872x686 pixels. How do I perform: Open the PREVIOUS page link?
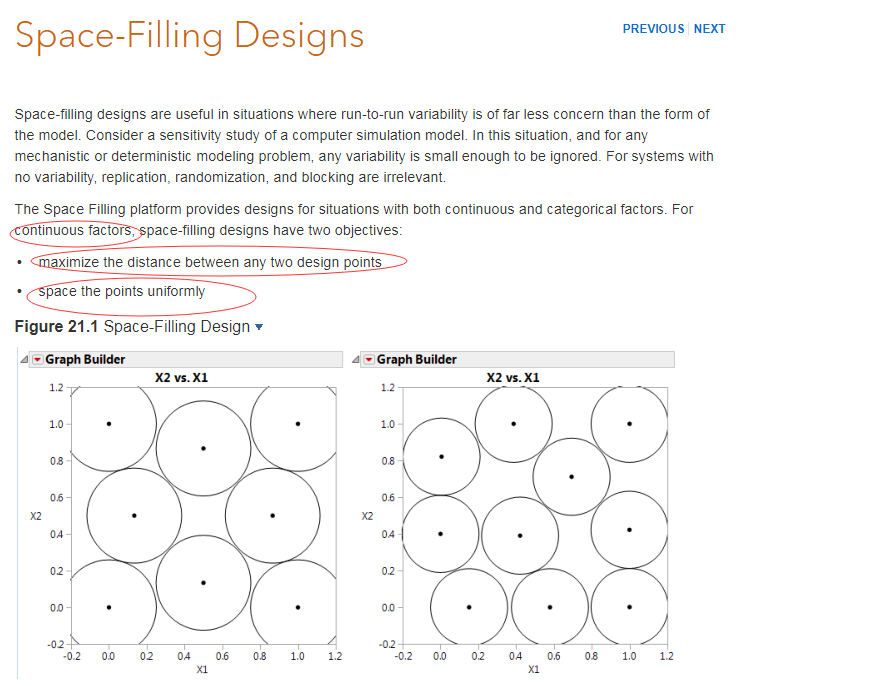click(653, 29)
